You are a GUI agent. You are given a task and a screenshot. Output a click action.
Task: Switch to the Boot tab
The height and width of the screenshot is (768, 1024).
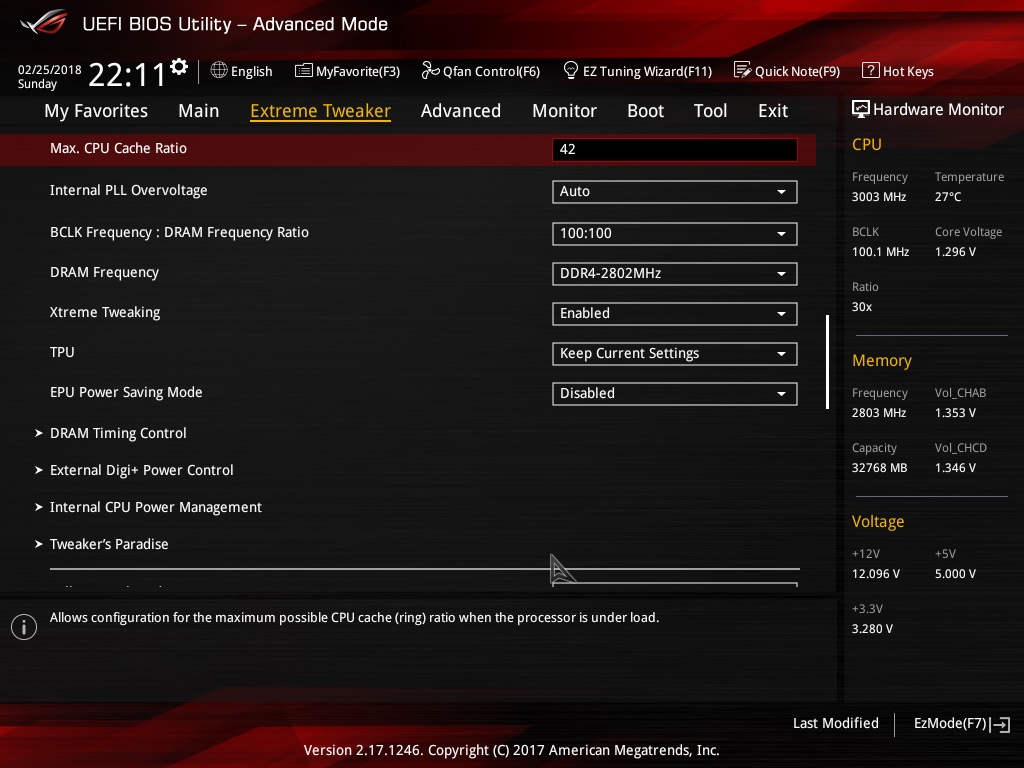click(x=645, y=111)
